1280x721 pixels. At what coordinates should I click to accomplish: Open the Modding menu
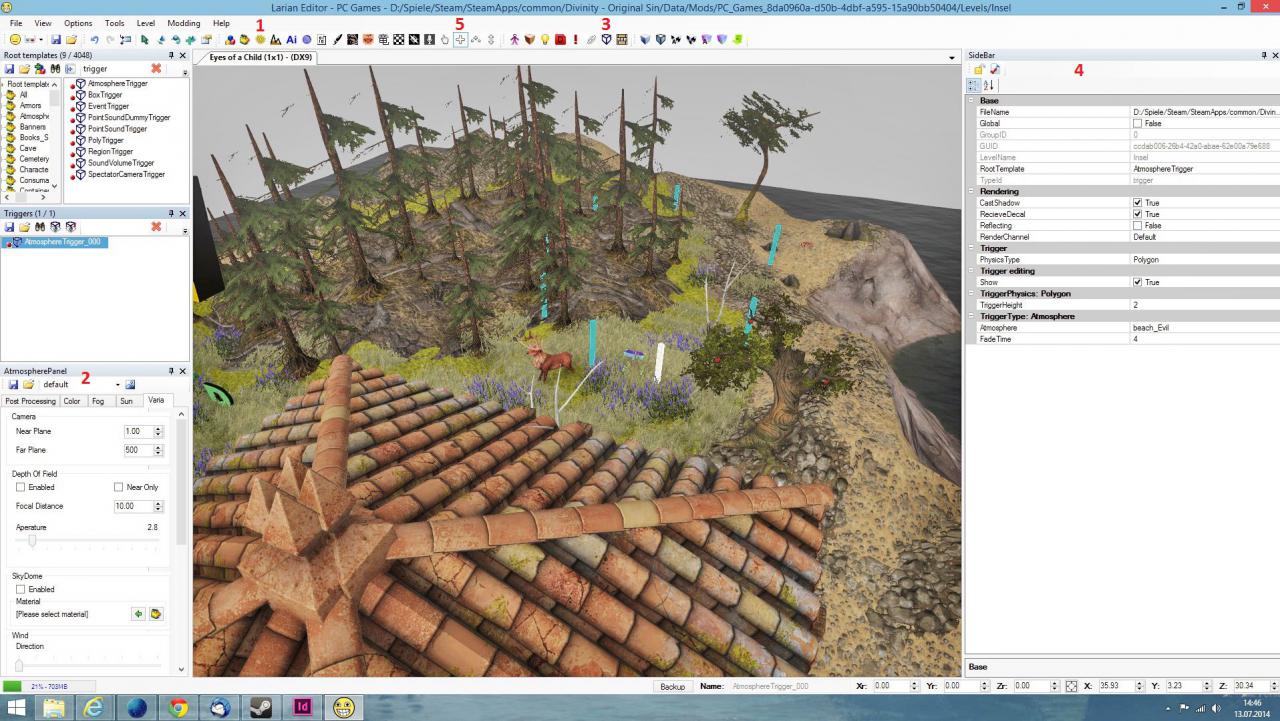click(x=183, y=23)
